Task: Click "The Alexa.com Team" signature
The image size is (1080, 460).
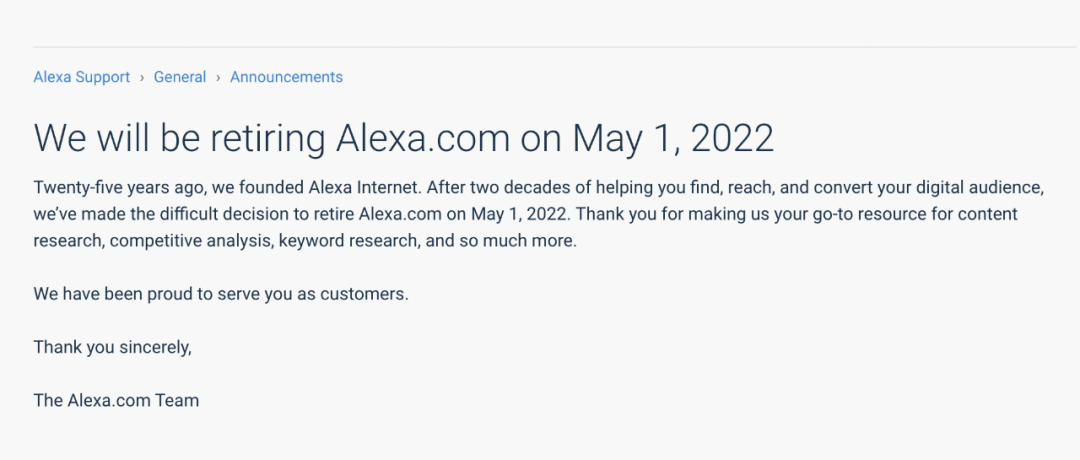Action: click(x=116, y=400)
